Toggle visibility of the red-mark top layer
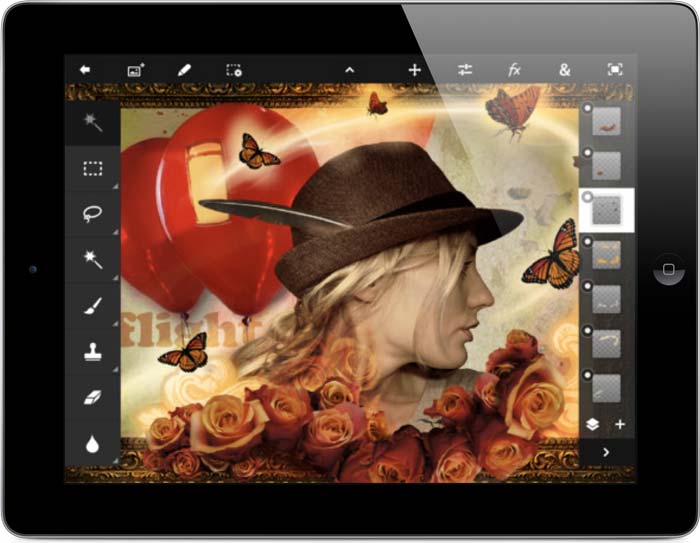The image size is (700, 543). coord(588,108)
